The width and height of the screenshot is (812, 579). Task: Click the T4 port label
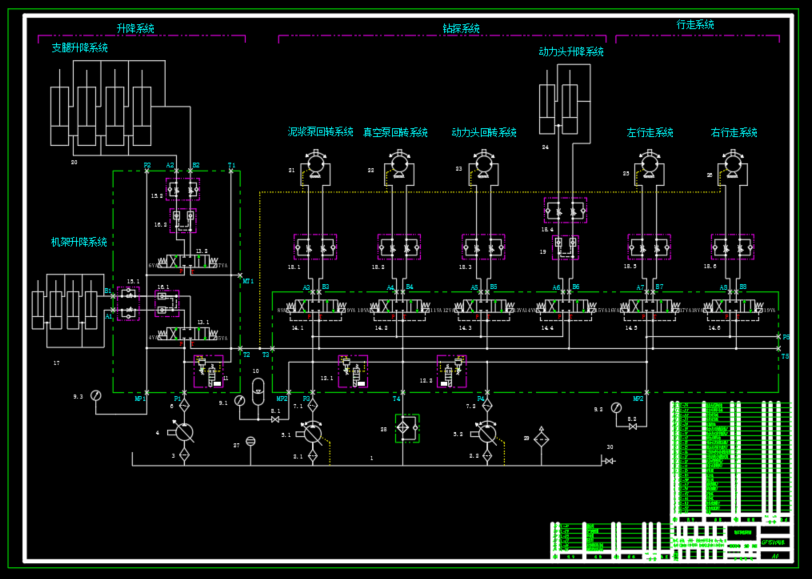pos(397,399)
